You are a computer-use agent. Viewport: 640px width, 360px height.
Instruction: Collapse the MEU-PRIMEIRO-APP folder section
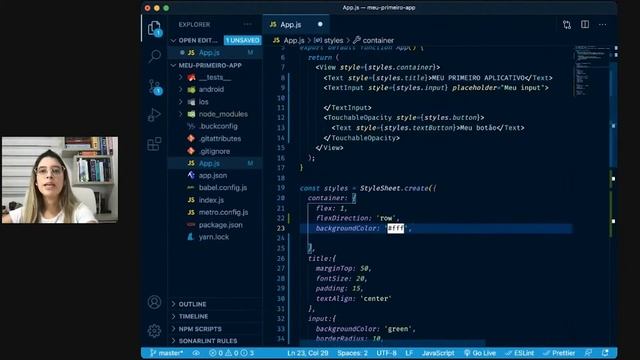[x=173, y=65]
